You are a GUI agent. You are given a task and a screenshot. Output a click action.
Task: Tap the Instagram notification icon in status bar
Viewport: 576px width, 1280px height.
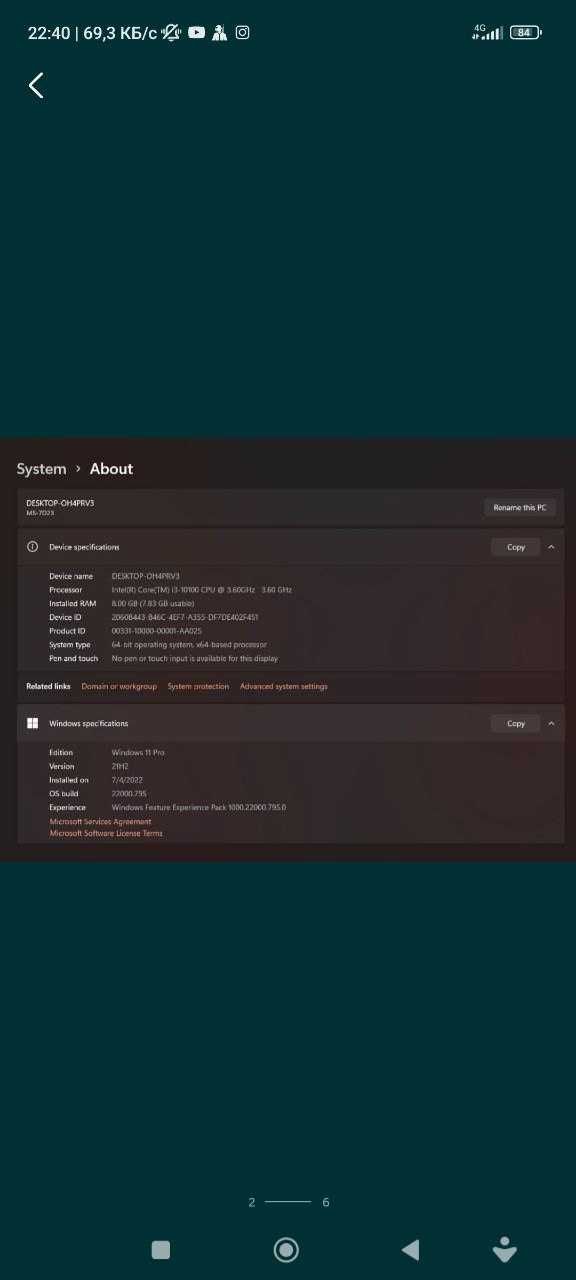pos(242,32)
